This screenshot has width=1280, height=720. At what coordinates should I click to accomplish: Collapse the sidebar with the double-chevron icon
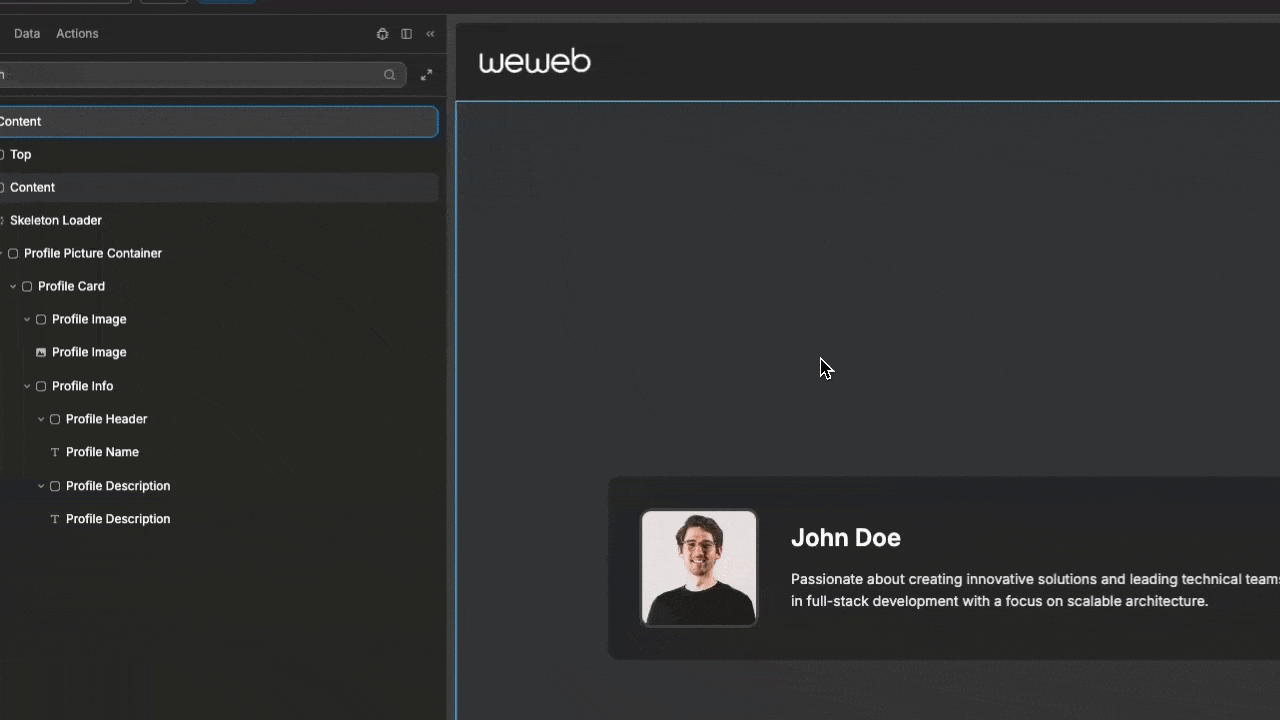430,33
